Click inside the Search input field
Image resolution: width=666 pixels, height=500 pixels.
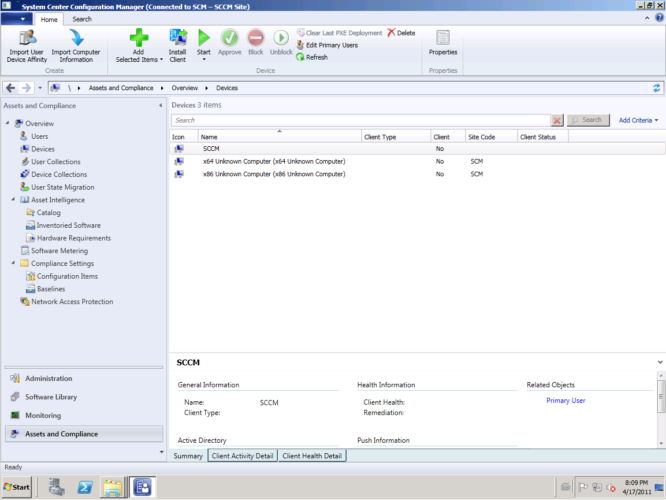click(x=361, y=120)
